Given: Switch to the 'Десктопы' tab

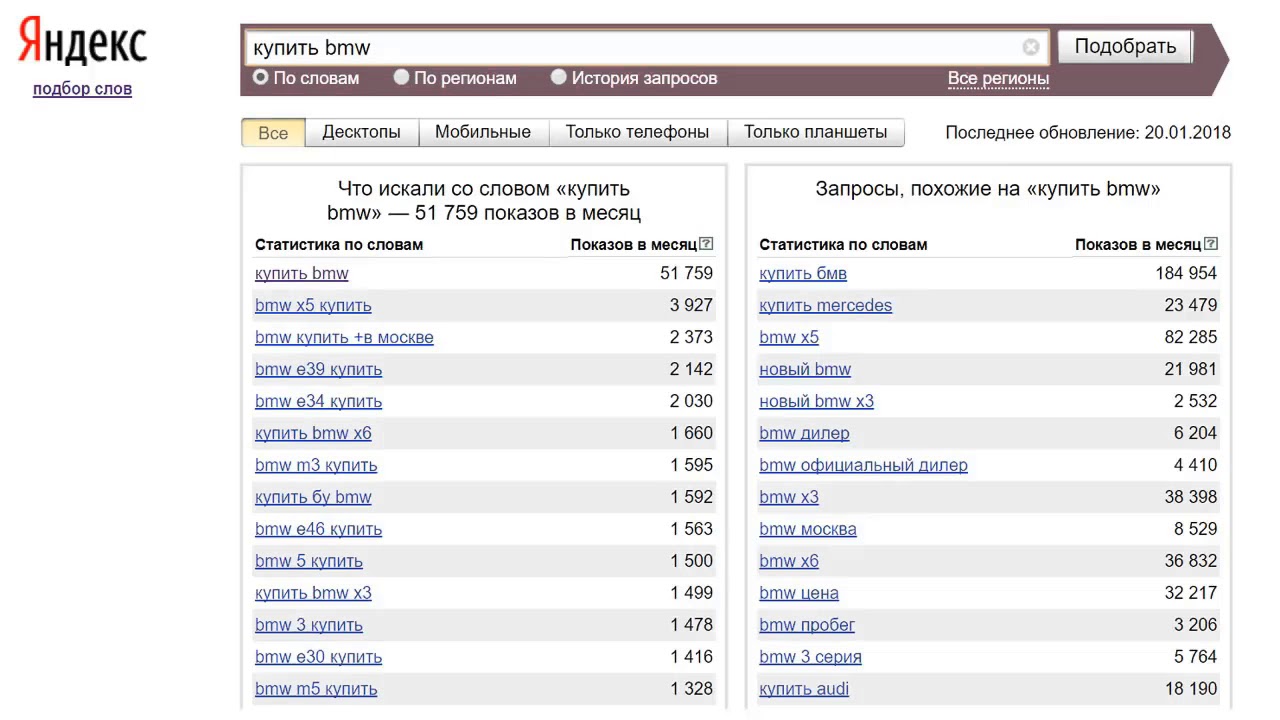Looking at the screenshot, I should point(361,132).
